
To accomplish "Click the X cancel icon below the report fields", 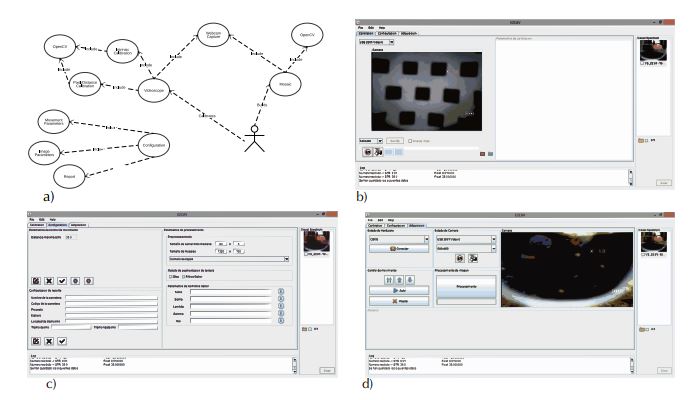I will click(49, 341).
